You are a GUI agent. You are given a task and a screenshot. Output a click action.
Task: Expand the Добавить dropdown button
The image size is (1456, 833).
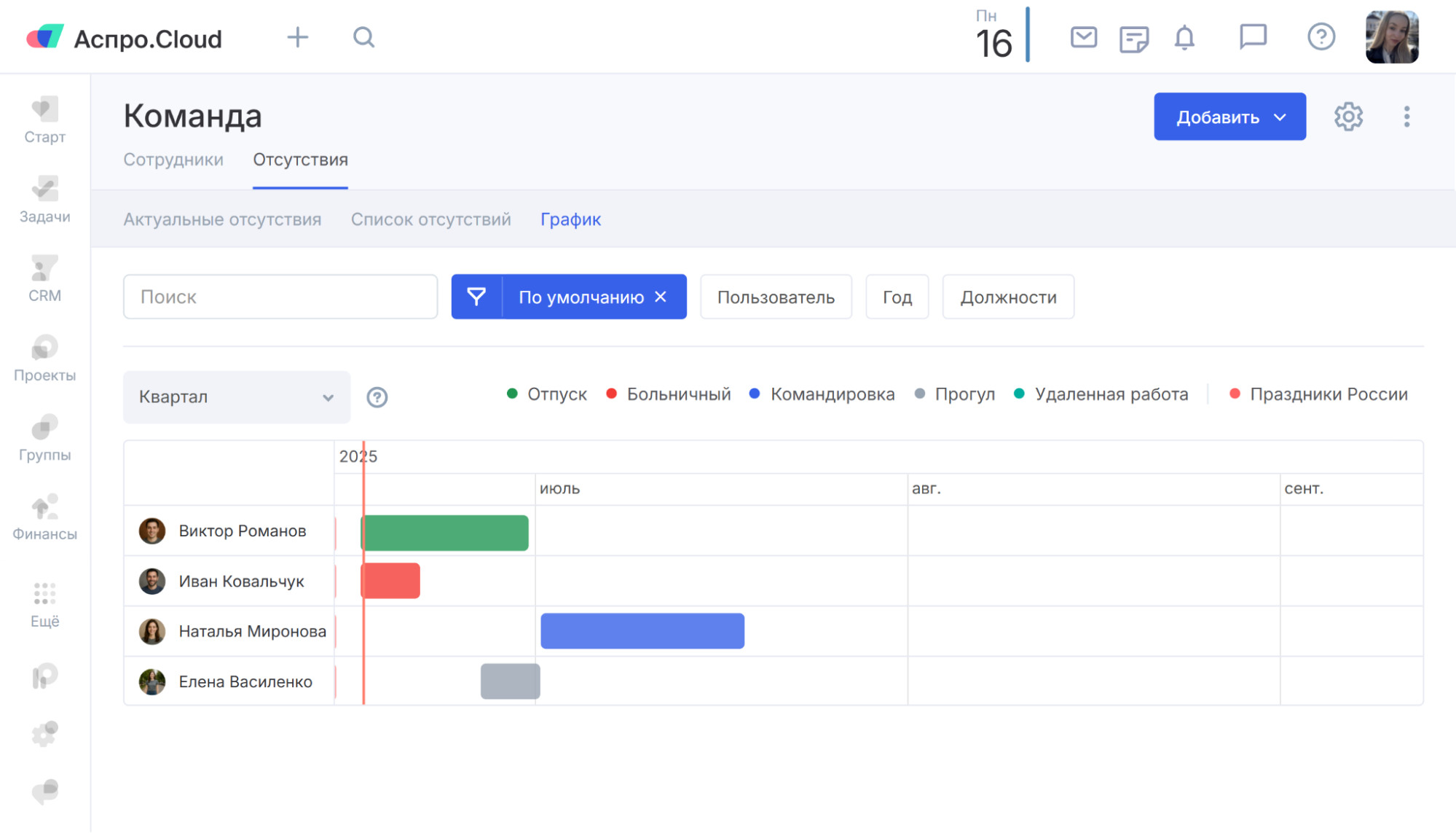click(1229, 117)
